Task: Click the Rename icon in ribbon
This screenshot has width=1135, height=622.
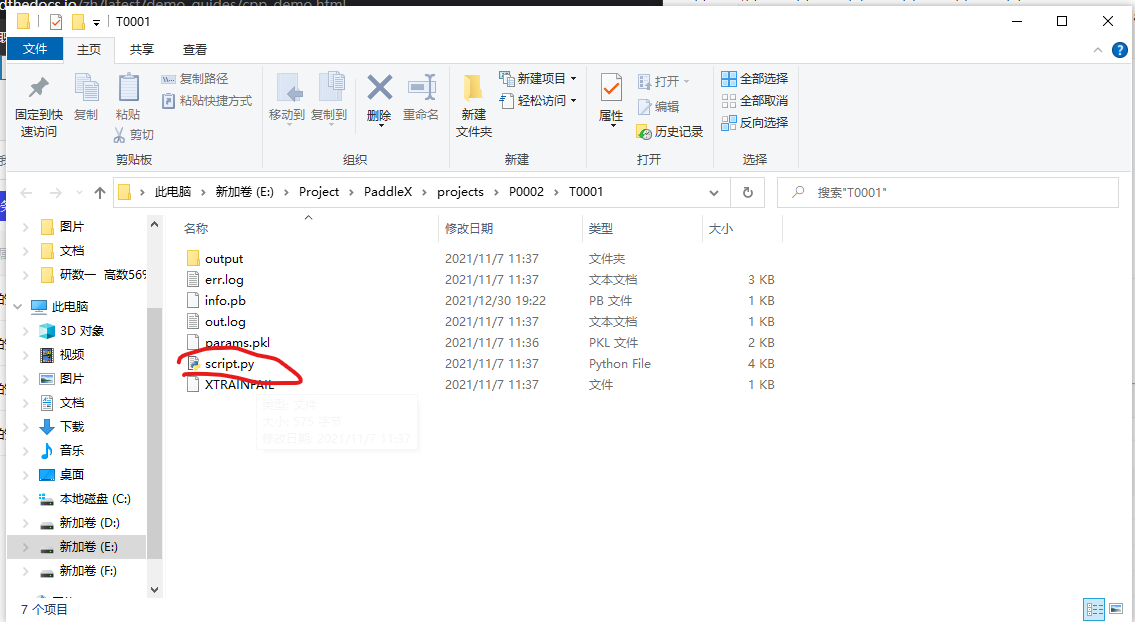Action: click(421, 88)
